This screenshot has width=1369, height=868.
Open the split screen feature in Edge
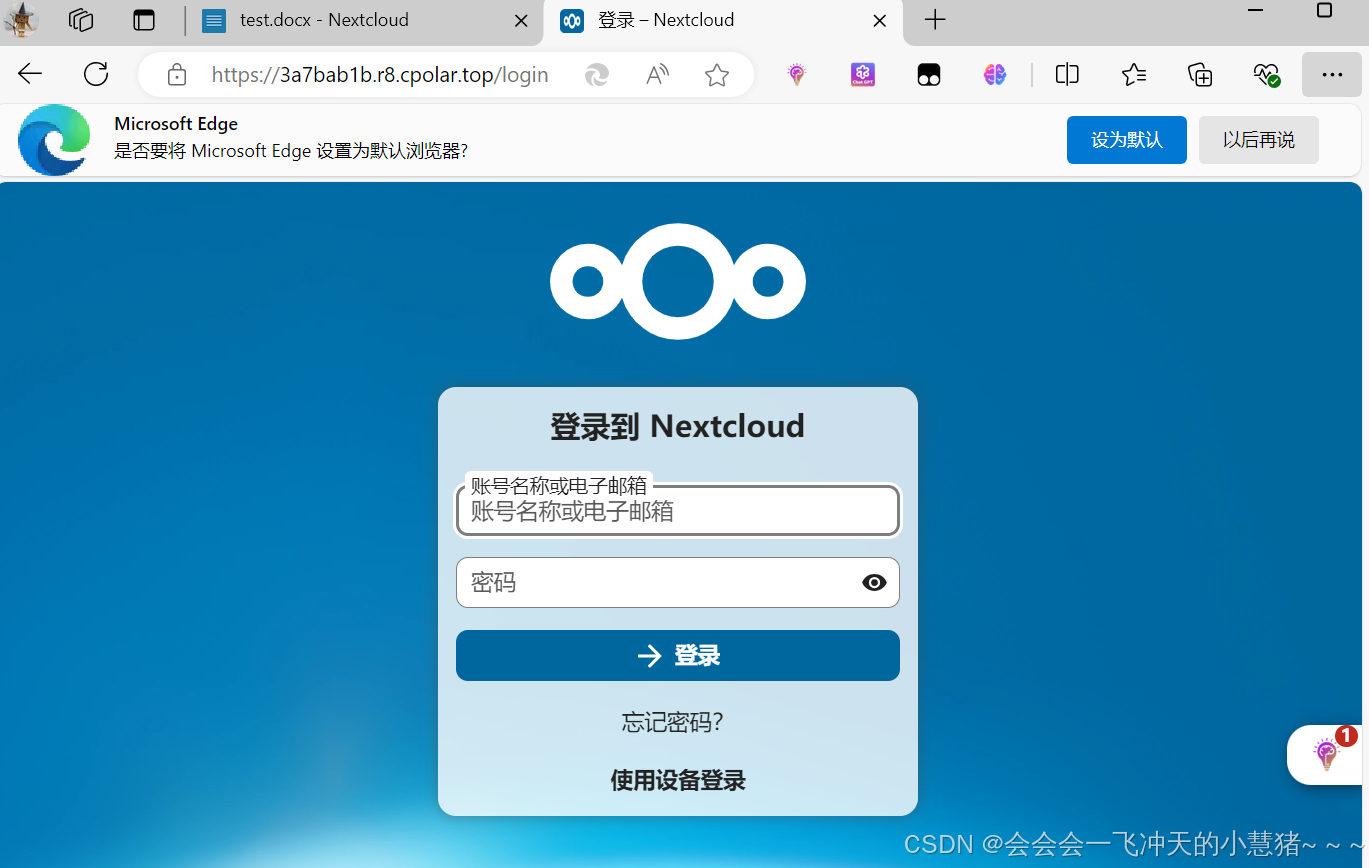point(1066,74)
